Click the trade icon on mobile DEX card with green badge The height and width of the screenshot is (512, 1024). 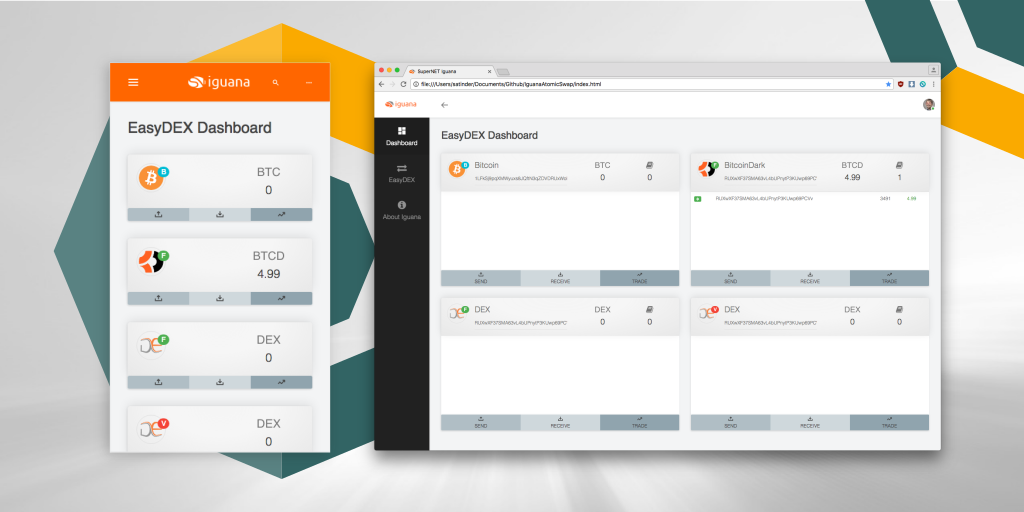point(281,382)
